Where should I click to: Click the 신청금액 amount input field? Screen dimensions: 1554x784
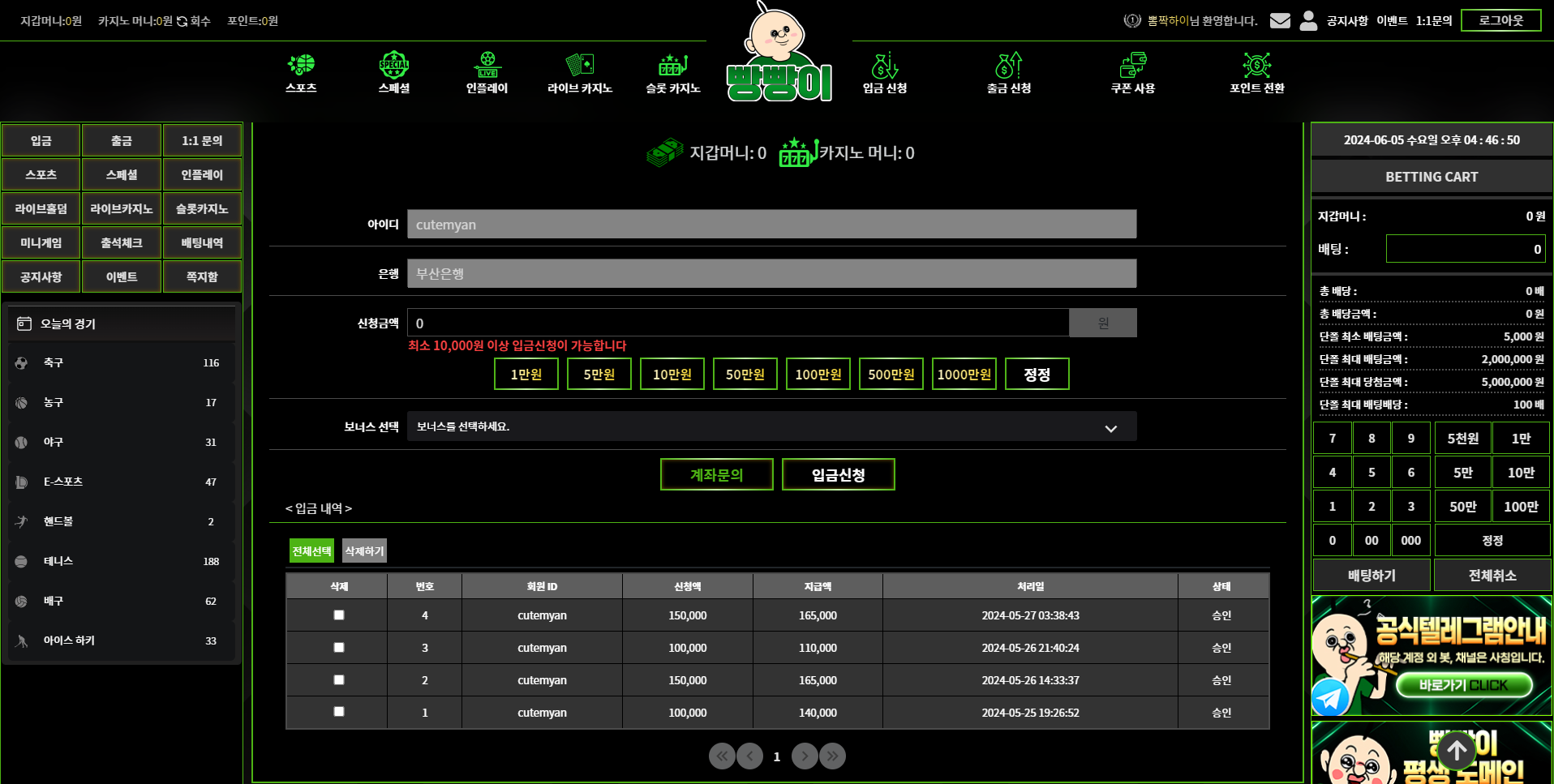point(737,323)
